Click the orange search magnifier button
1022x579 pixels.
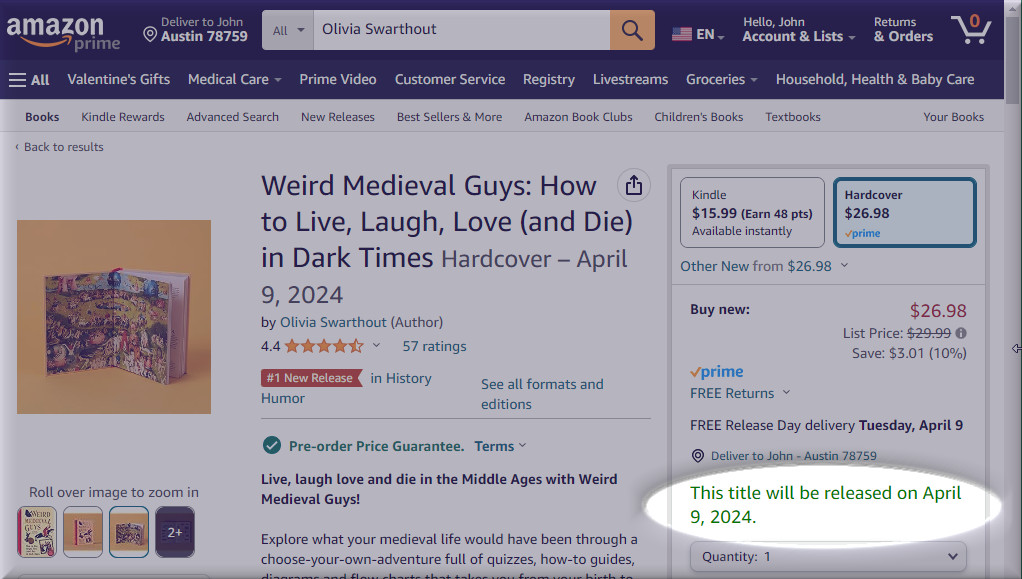632,30
